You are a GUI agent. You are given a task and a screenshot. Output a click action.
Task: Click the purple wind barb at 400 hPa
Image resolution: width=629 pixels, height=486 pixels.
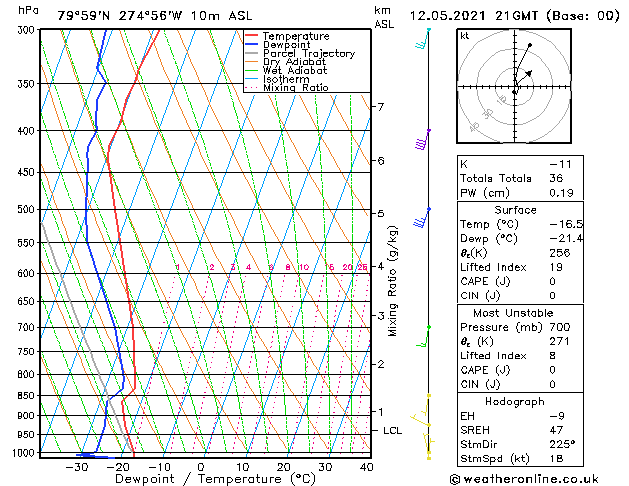point(423,139)
